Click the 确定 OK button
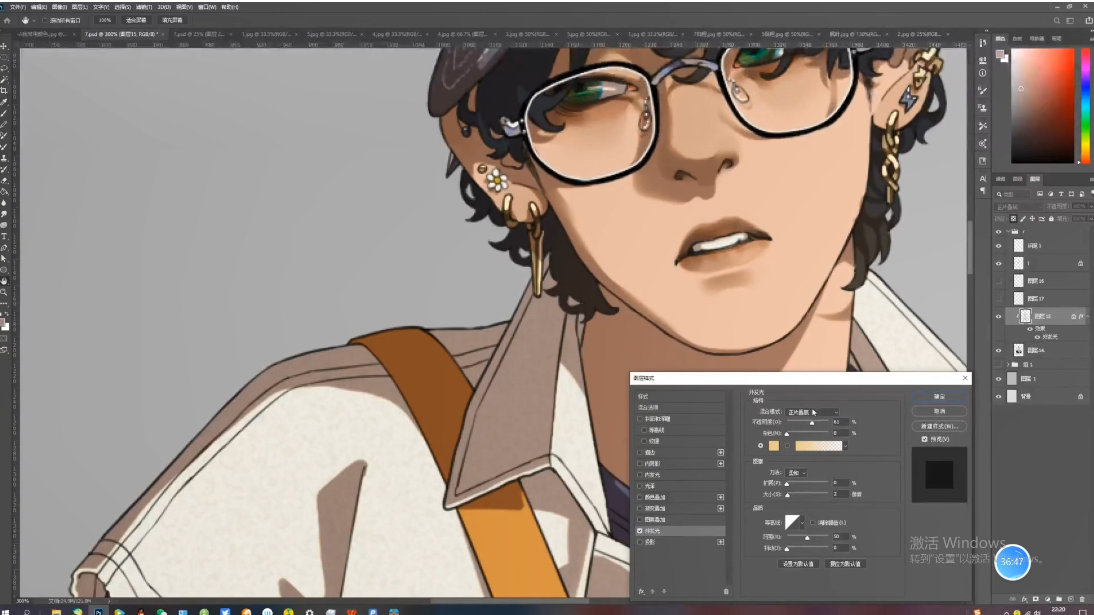This screenshot has width=1094, height=615. [x=939, y=397]
